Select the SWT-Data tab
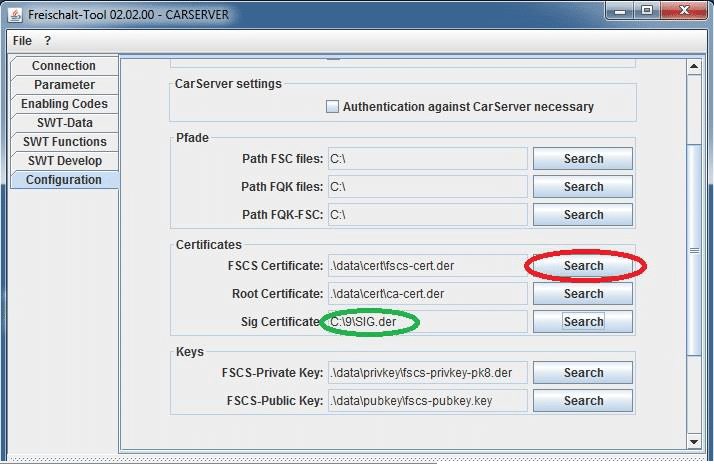Viewport: 714px width, 464px height. pos(64,123)
